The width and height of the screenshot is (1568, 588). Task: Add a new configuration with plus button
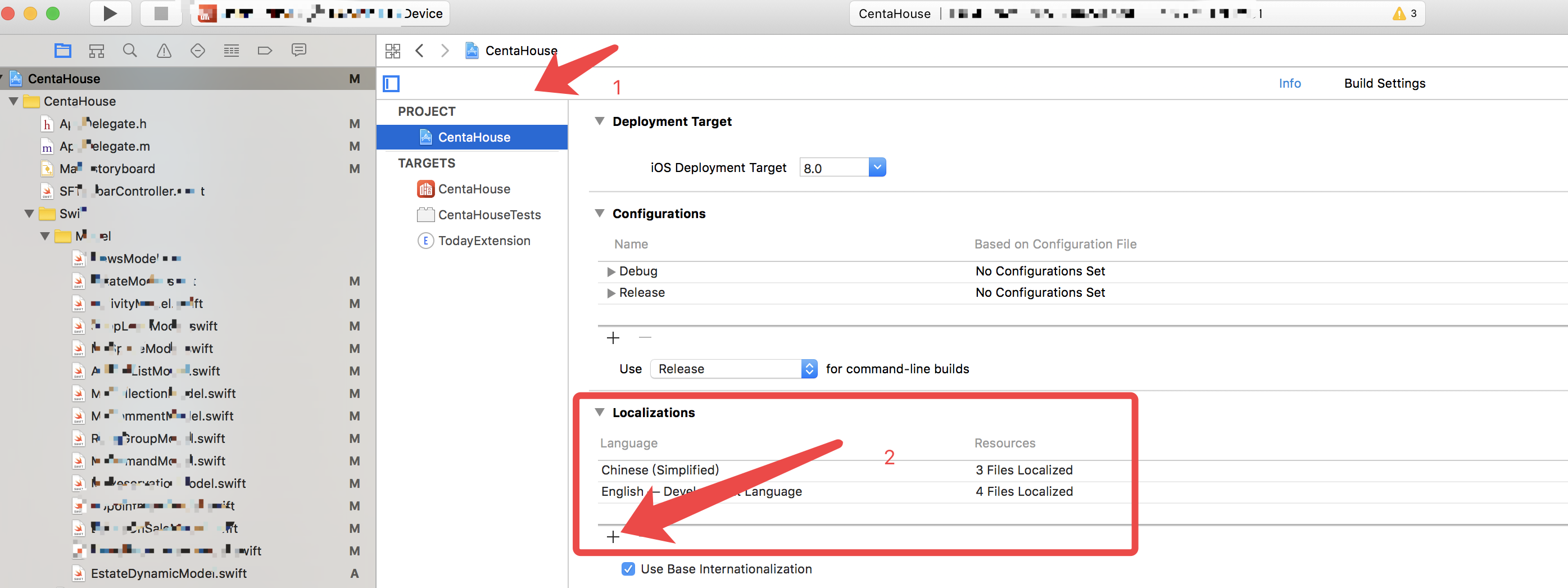click(613, 338)
